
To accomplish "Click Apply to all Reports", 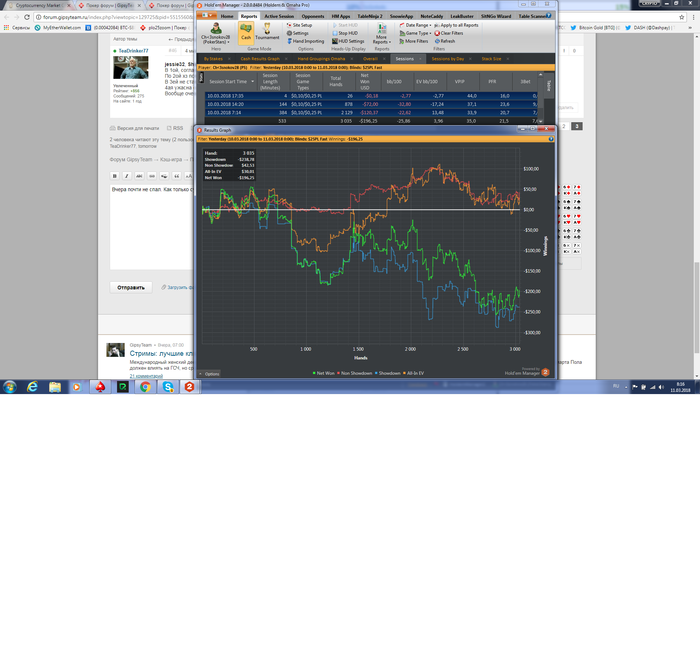I will pyautogui.click(x=456, y=25).
